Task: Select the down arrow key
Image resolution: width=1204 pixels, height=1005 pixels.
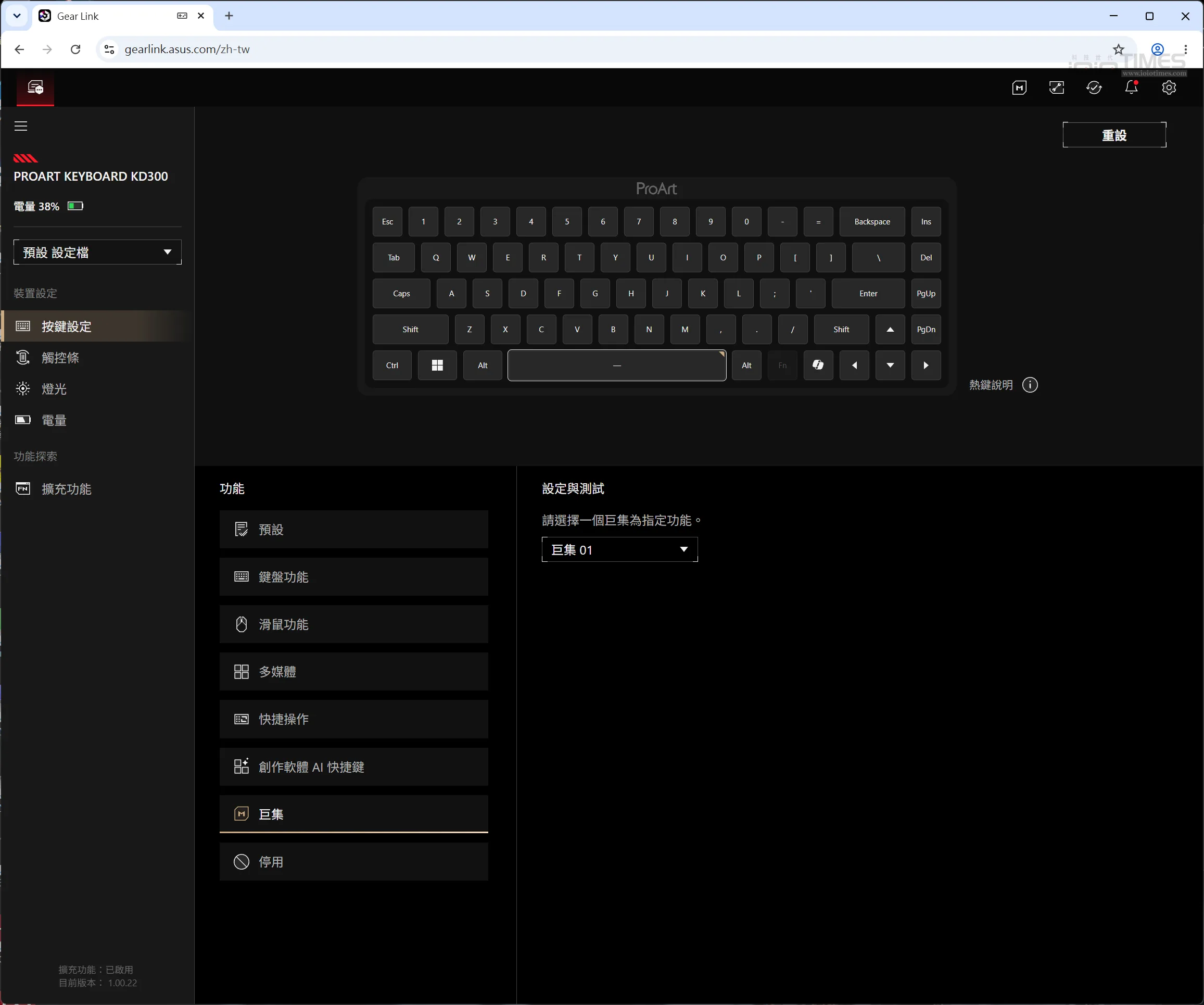Action: tap(890, 366)
